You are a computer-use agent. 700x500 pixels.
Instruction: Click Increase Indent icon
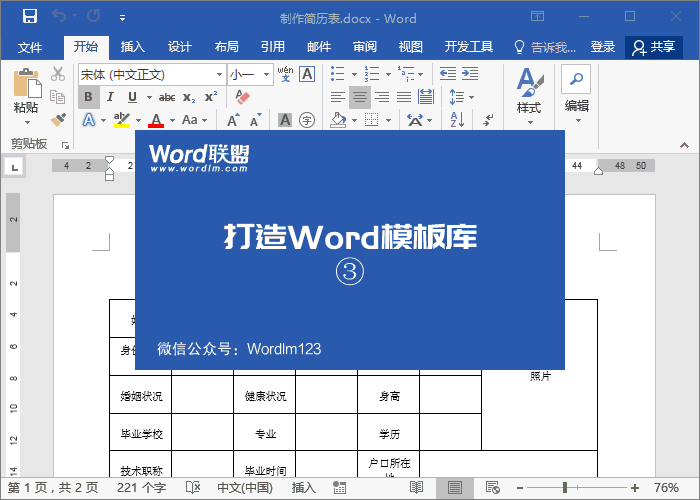[x=470, y=74]
